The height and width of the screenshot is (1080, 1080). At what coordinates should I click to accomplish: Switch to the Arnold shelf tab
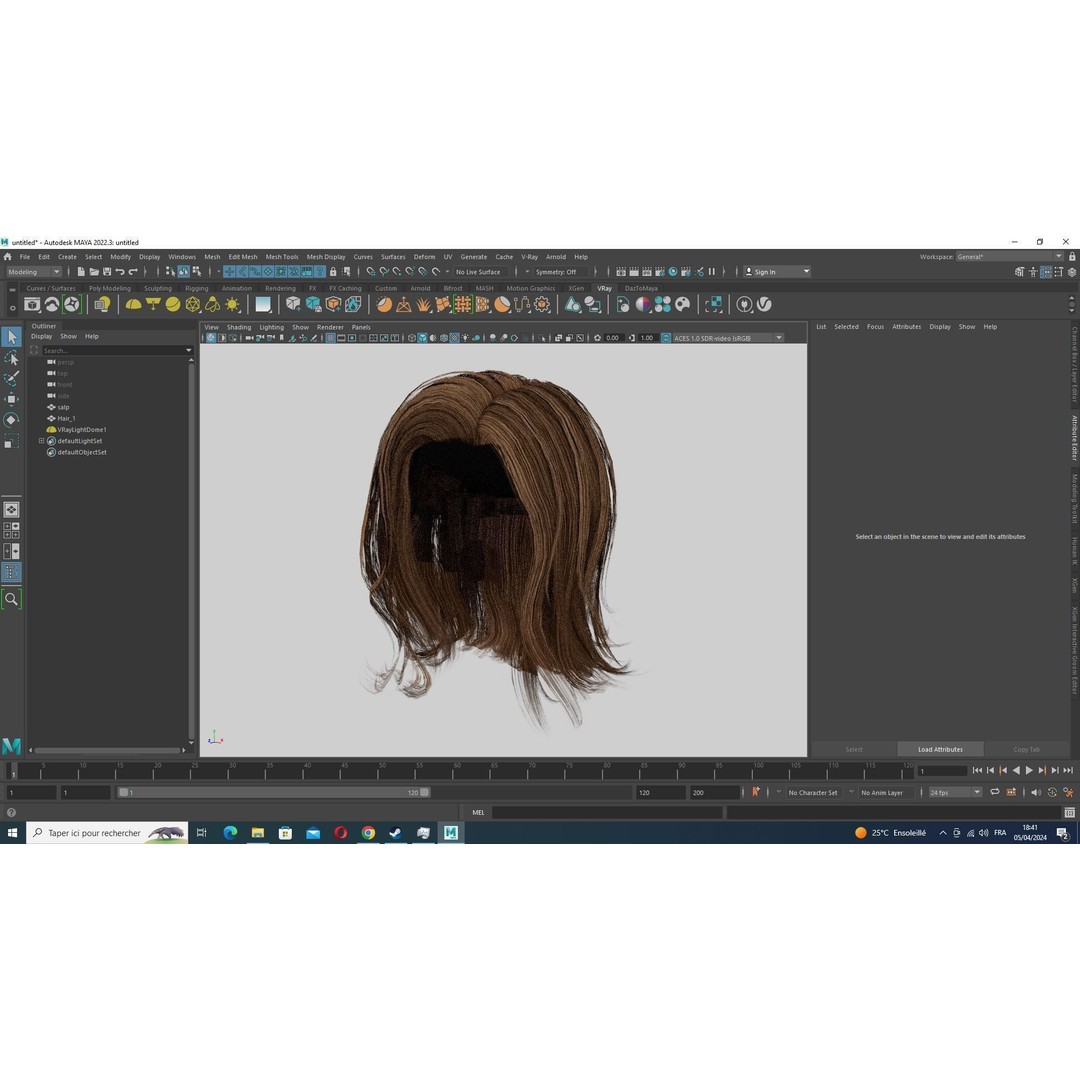point(420,289)
